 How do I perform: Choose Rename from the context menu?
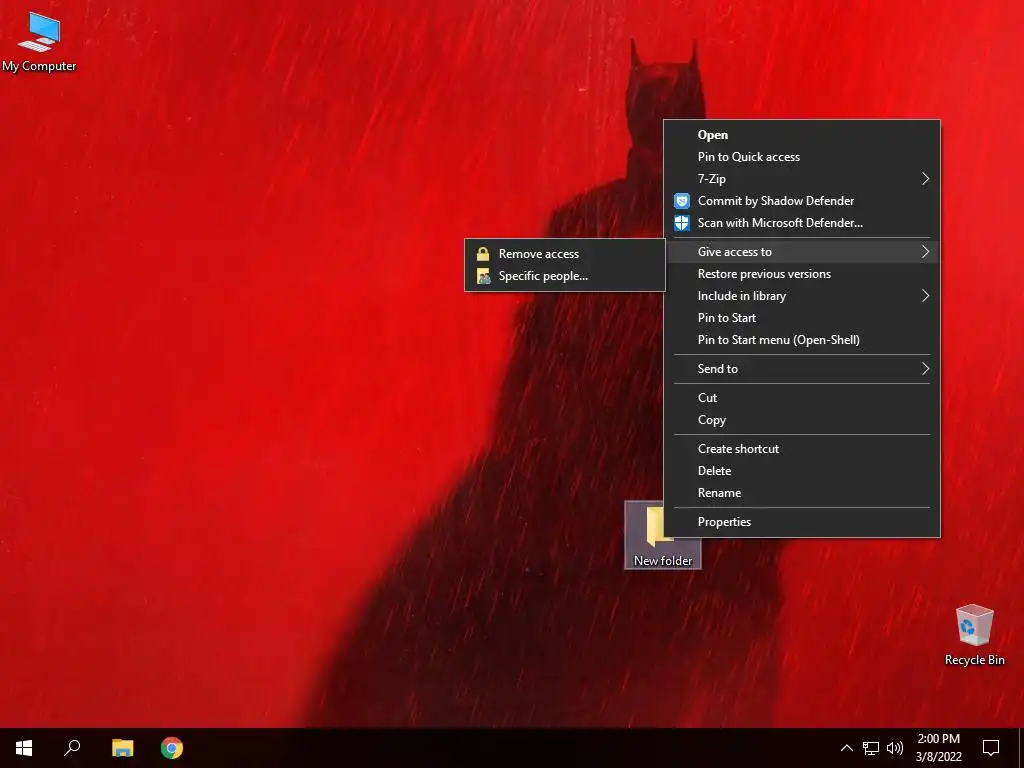[802, 493]
